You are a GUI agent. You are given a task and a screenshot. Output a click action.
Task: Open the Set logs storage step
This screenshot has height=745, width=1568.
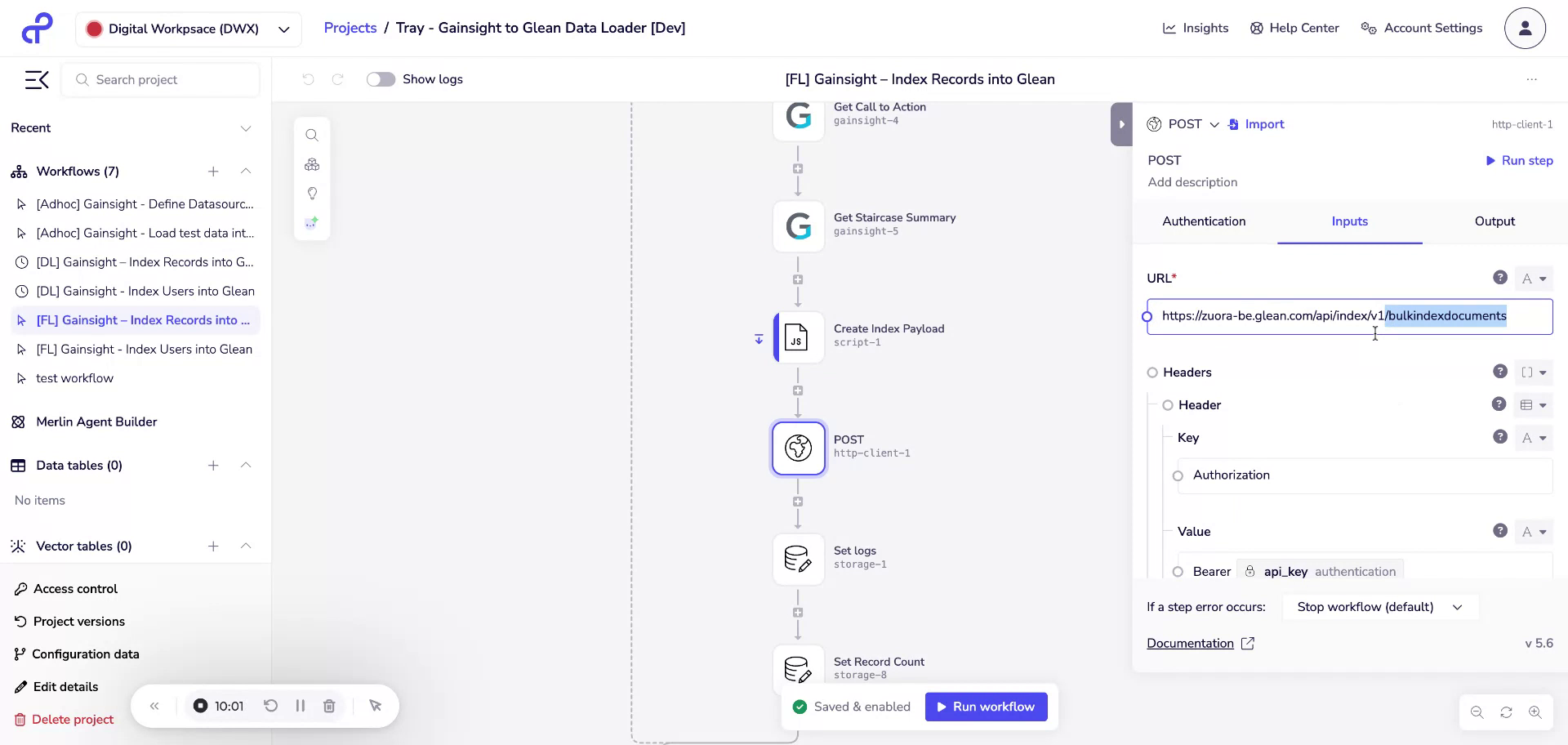click(798, 559)
